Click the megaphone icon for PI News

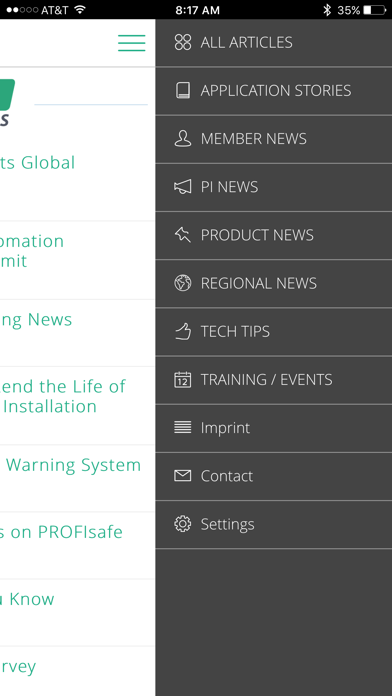click(182, 187)
